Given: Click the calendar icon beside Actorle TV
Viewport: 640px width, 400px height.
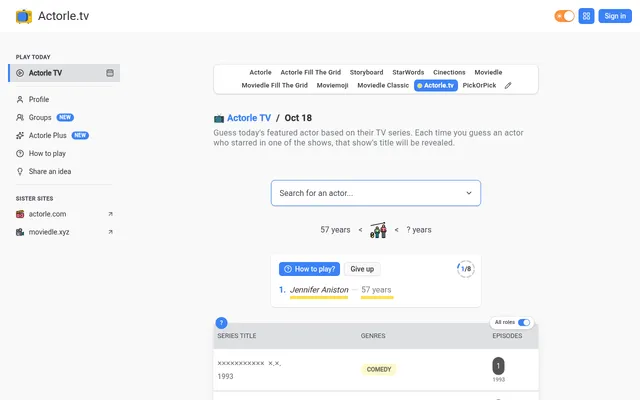Looking at the screenshot, I should [110, 73].
